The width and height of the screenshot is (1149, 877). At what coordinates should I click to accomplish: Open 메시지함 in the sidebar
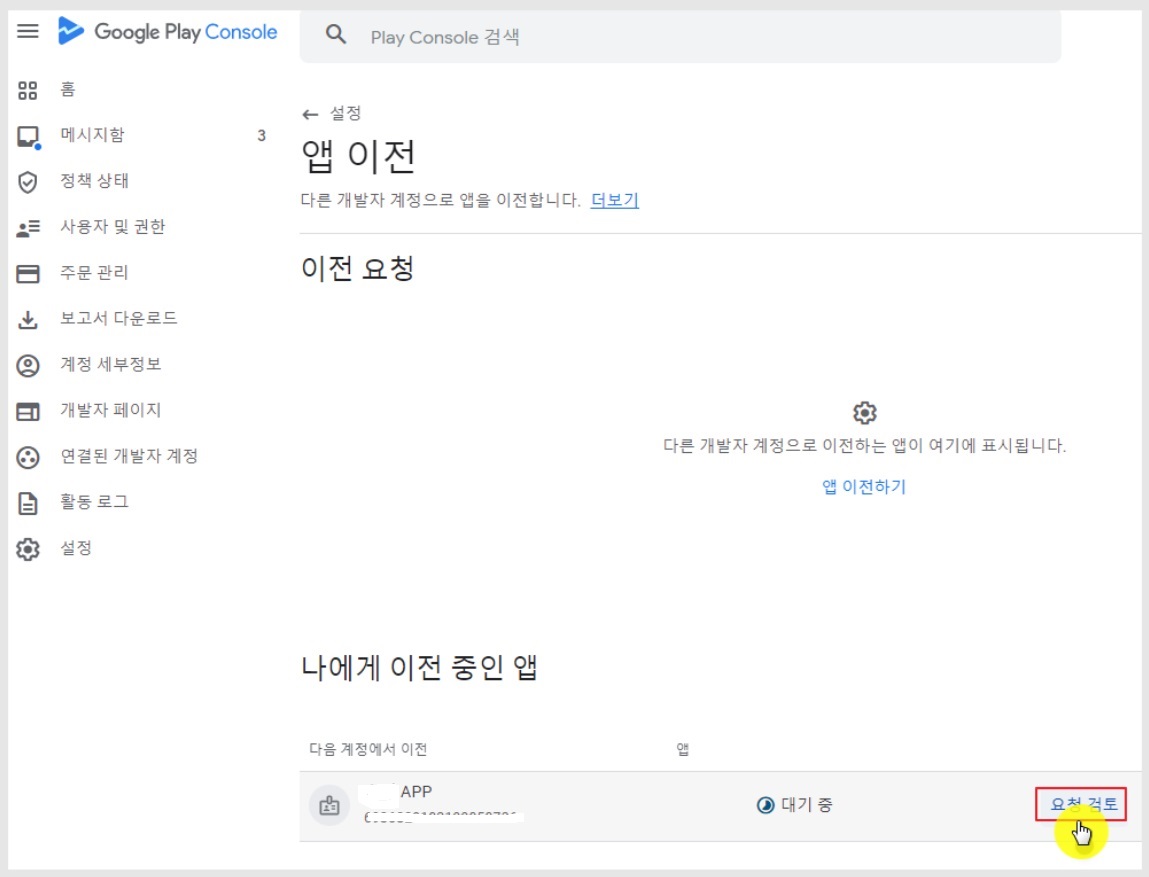[x=92, y=135]
